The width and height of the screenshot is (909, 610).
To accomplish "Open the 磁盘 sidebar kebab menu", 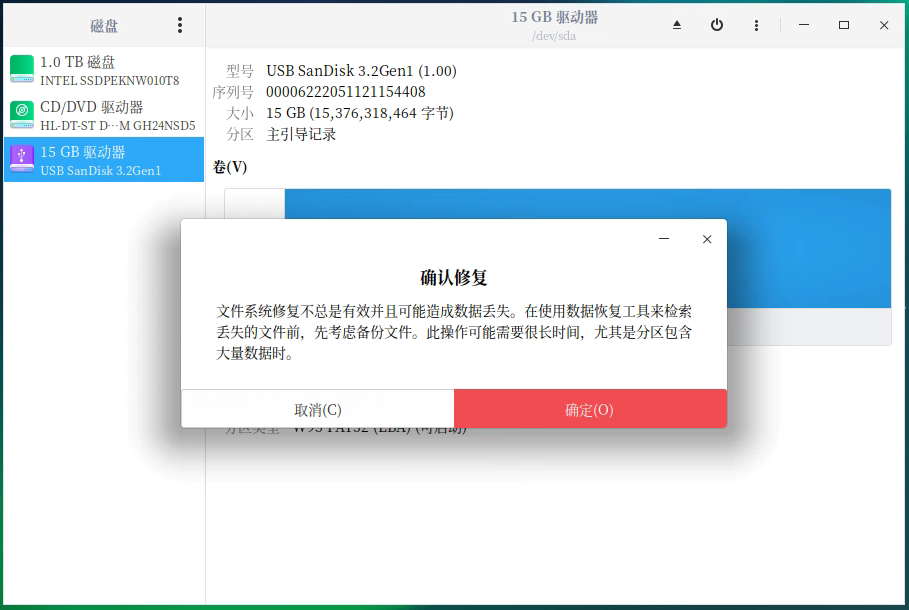I will point(180,25).
